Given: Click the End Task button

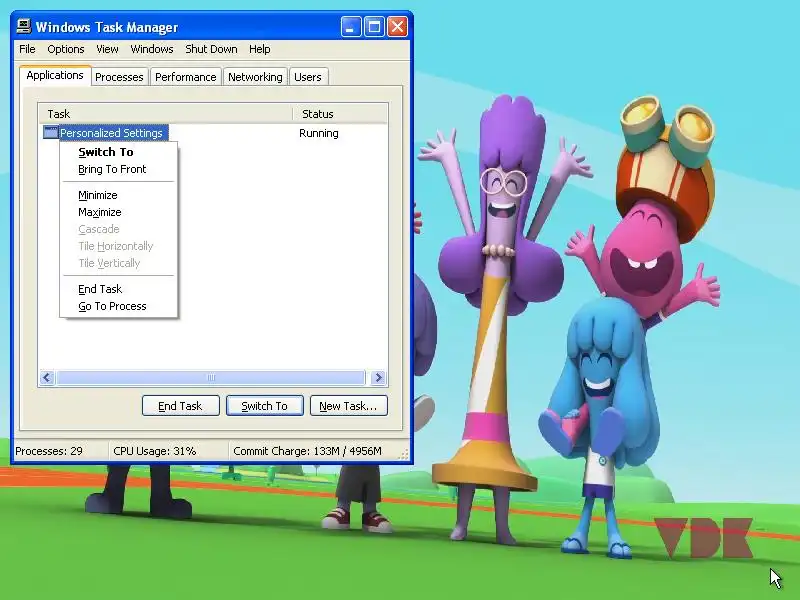Looking at the screenshot, I should [181, 406].
